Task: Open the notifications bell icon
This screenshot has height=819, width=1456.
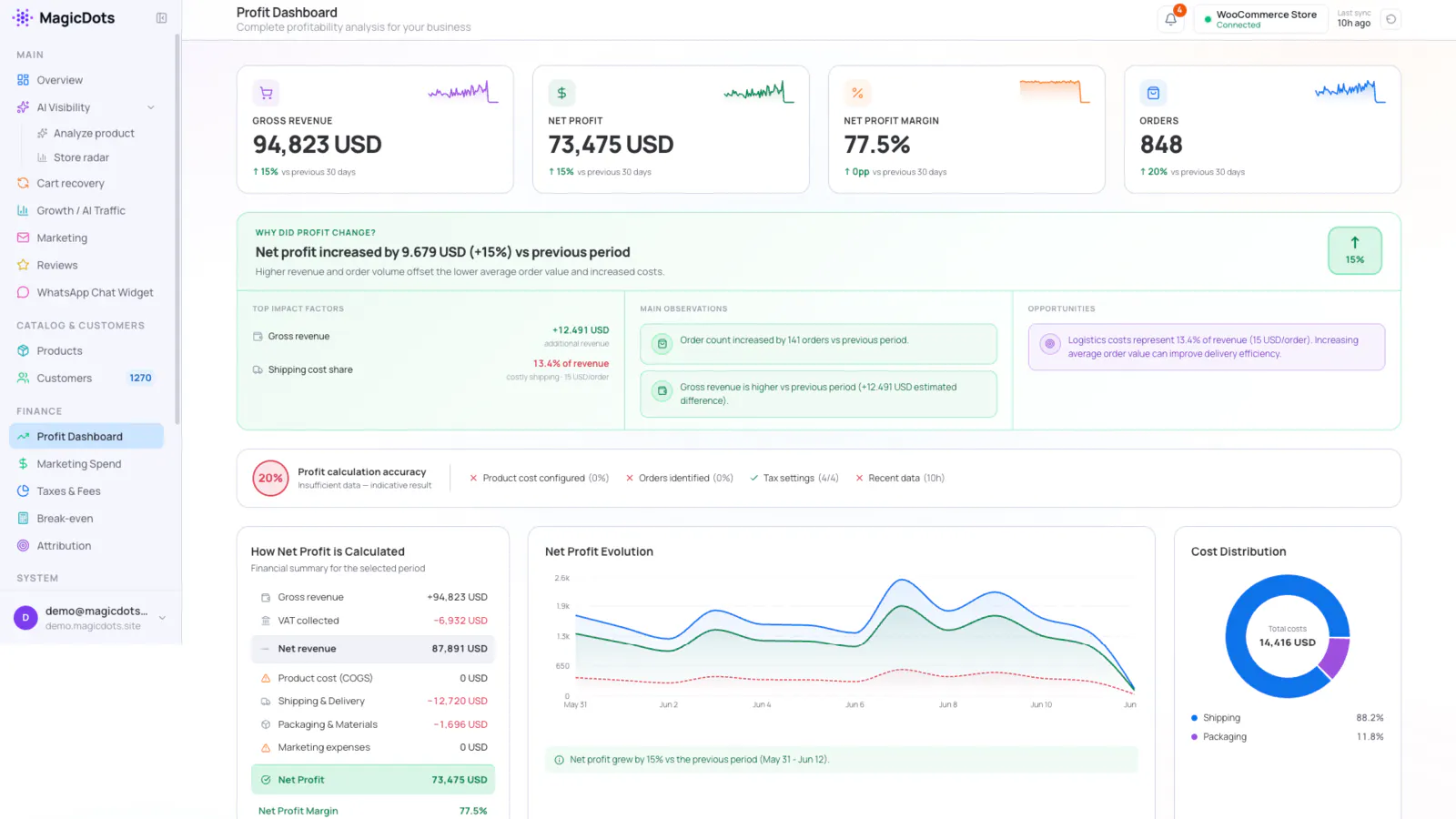Action: pos(1170,19)
